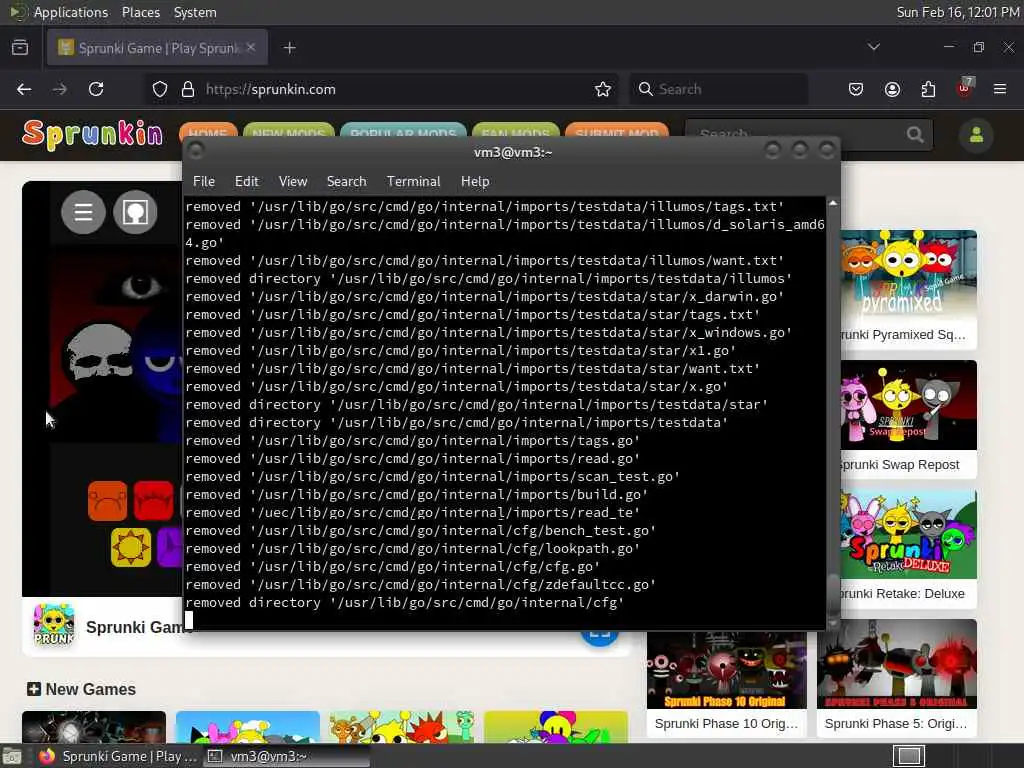
Task: Click the workspace switcher in panel
Action: click(908, 756)
